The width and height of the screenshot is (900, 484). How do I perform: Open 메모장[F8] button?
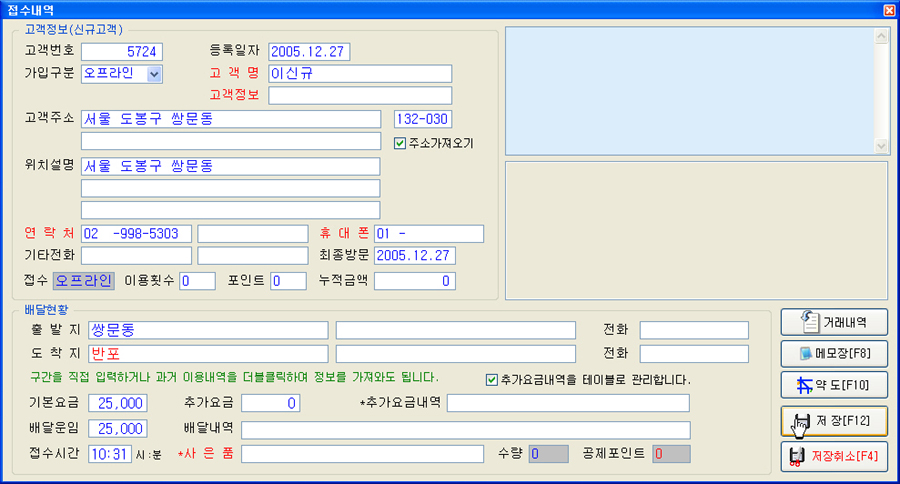[x=834, y=354]
